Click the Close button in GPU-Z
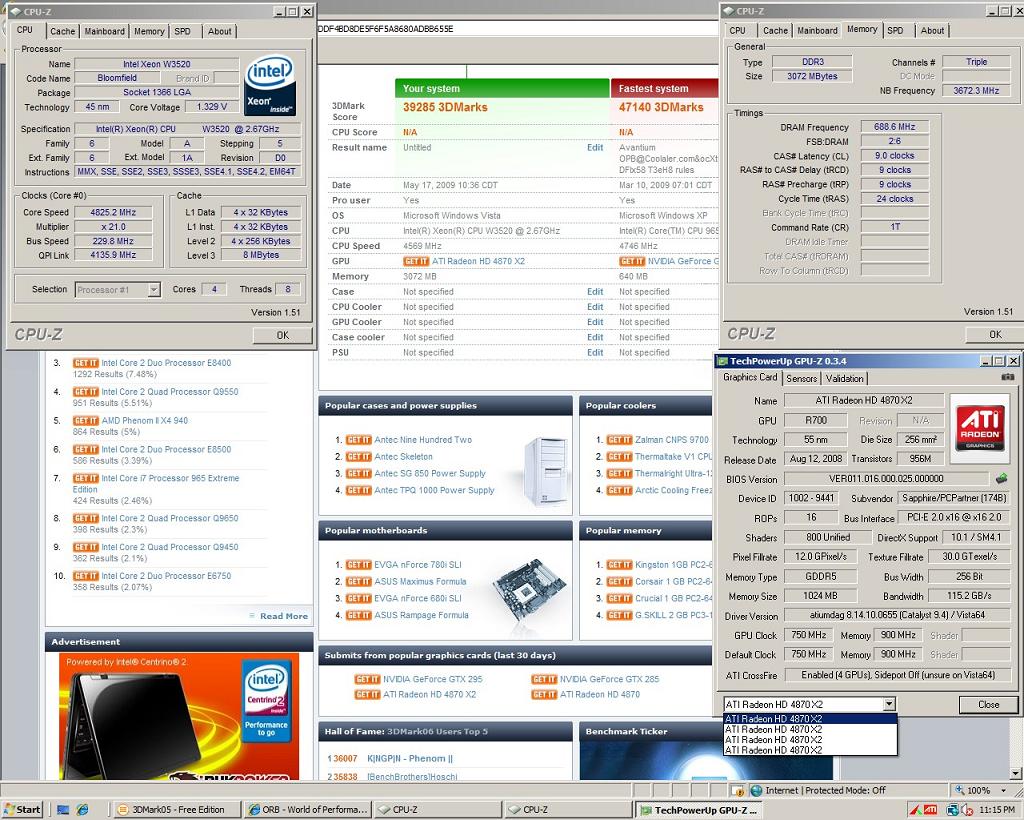Viewport: 1024px width, 820px height. click(988, 704)
